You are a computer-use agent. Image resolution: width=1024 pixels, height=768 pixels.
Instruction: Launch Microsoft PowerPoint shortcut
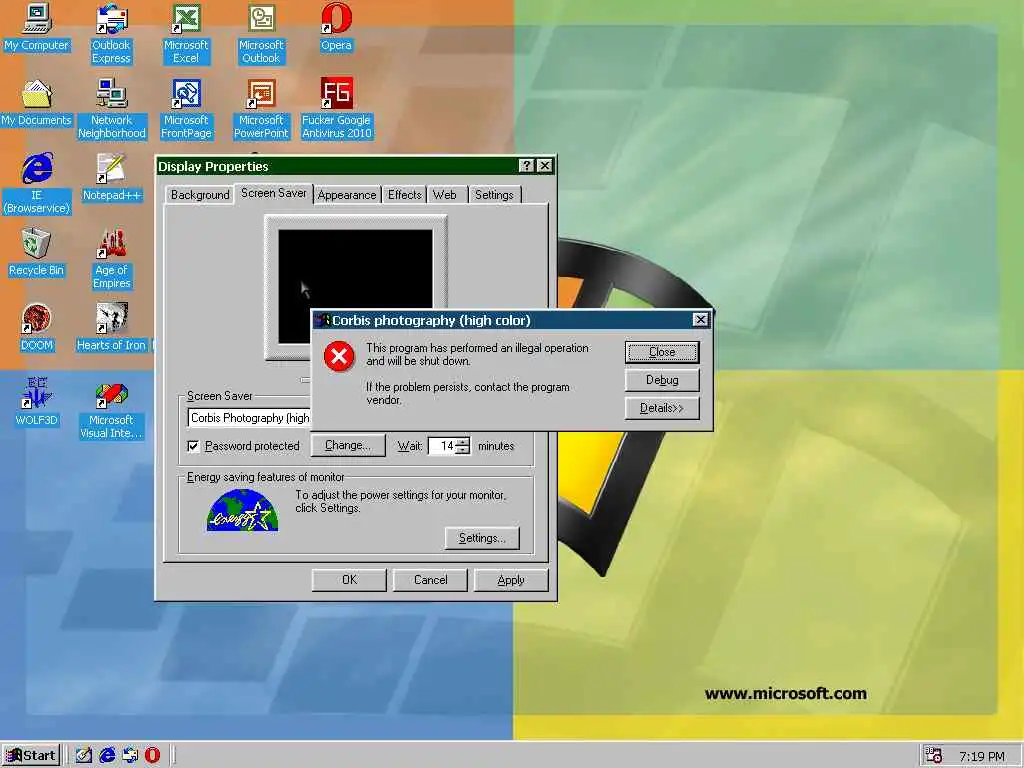pyautogui.click(x=261, y=108)
